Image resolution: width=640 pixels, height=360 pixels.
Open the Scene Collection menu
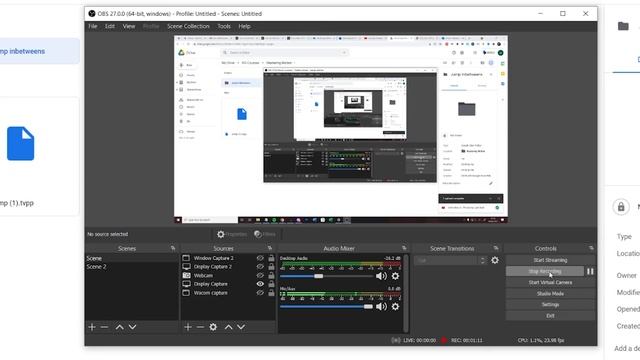point(188,26)
